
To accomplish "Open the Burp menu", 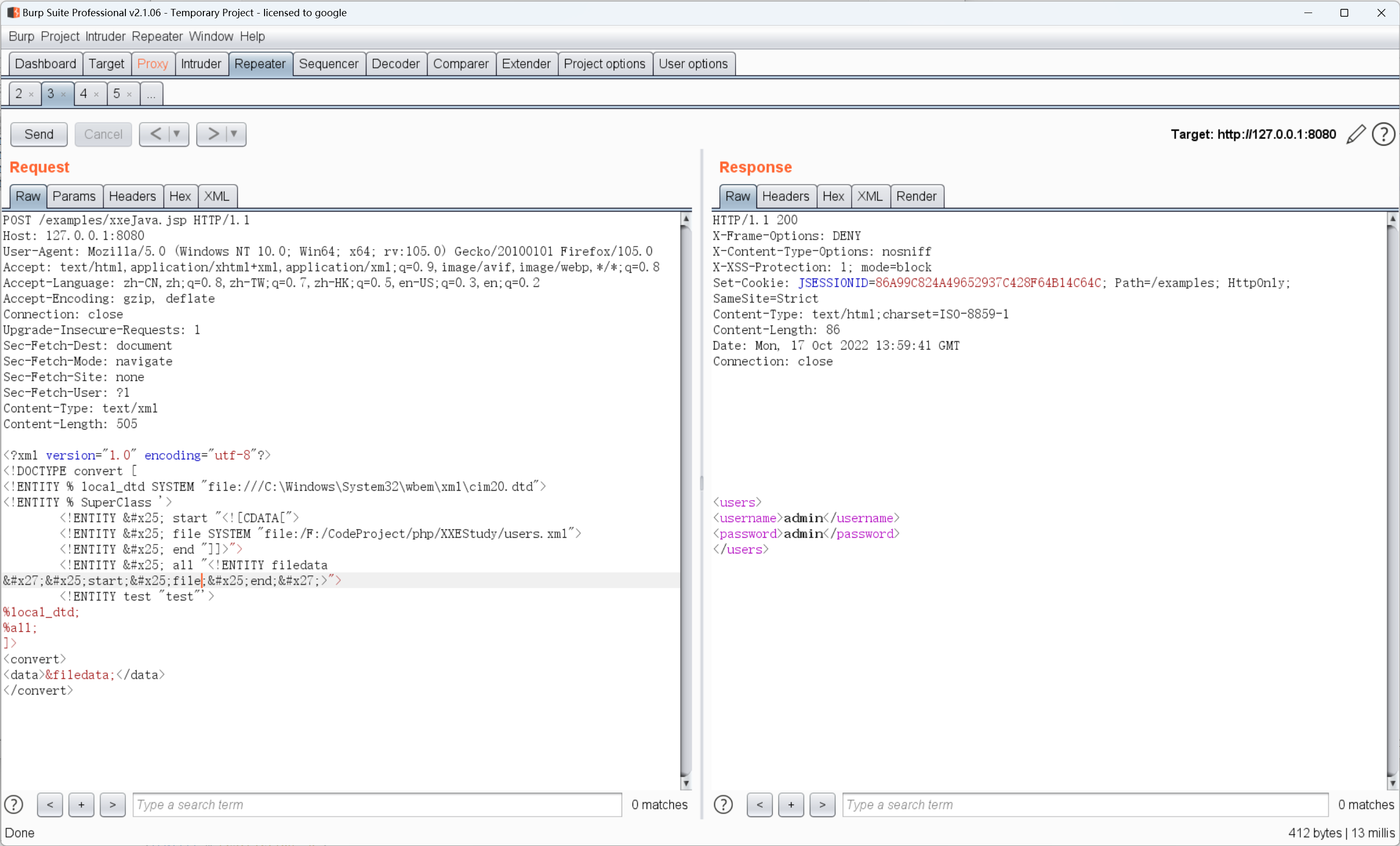I will coord(21,37).
